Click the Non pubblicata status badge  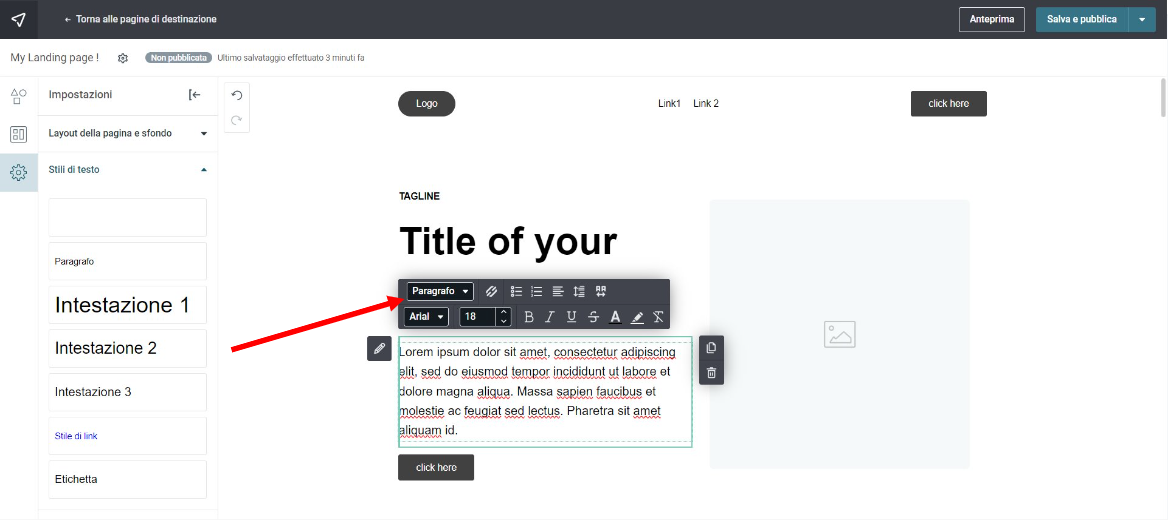coord(179,57)
